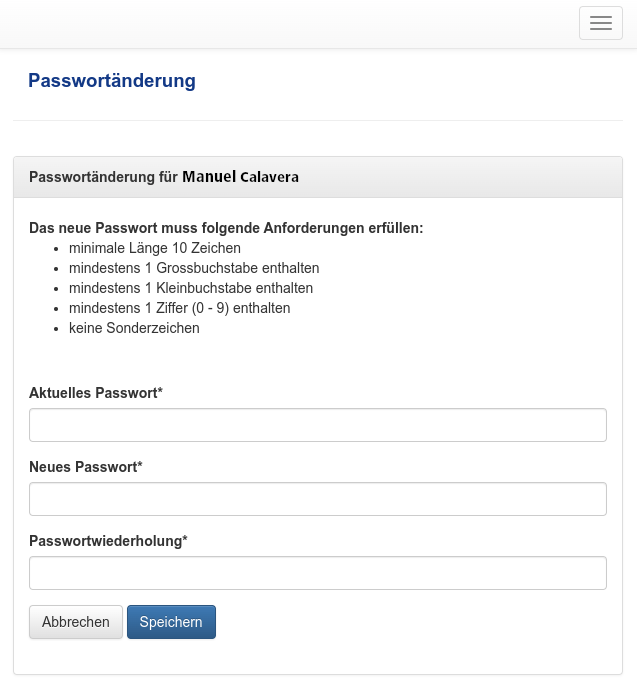The width and height of the screenshot is (637, 691).
Task: Click the blue Passwortänderung page heading
Action: pos(112,81)
